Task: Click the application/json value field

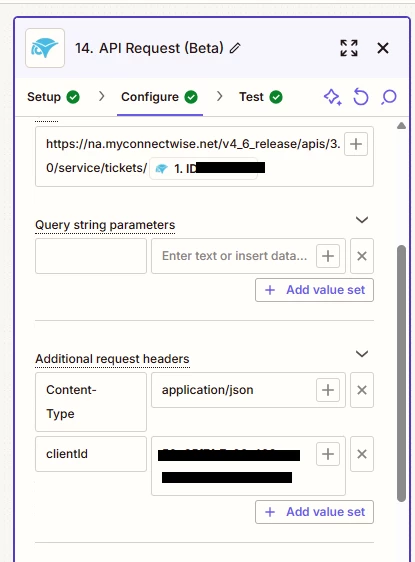Action: (248, 390)
